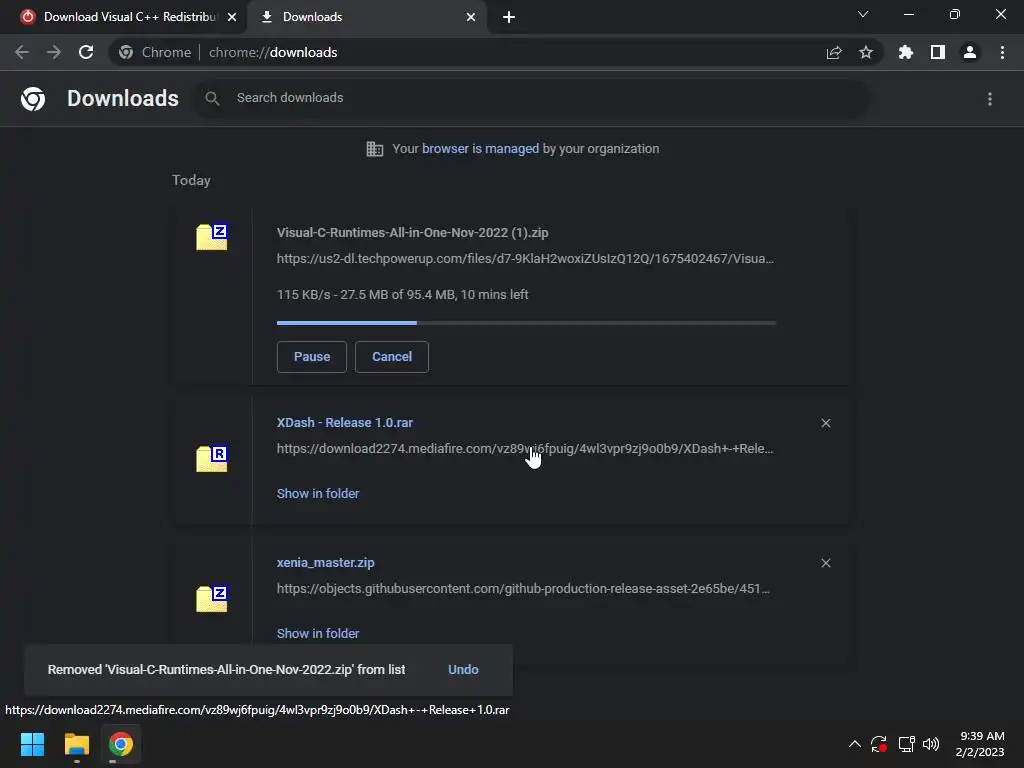This screenshot has width=1024, height=768.
Task: Click the managed organization building icon
Action: click(375, 149)
